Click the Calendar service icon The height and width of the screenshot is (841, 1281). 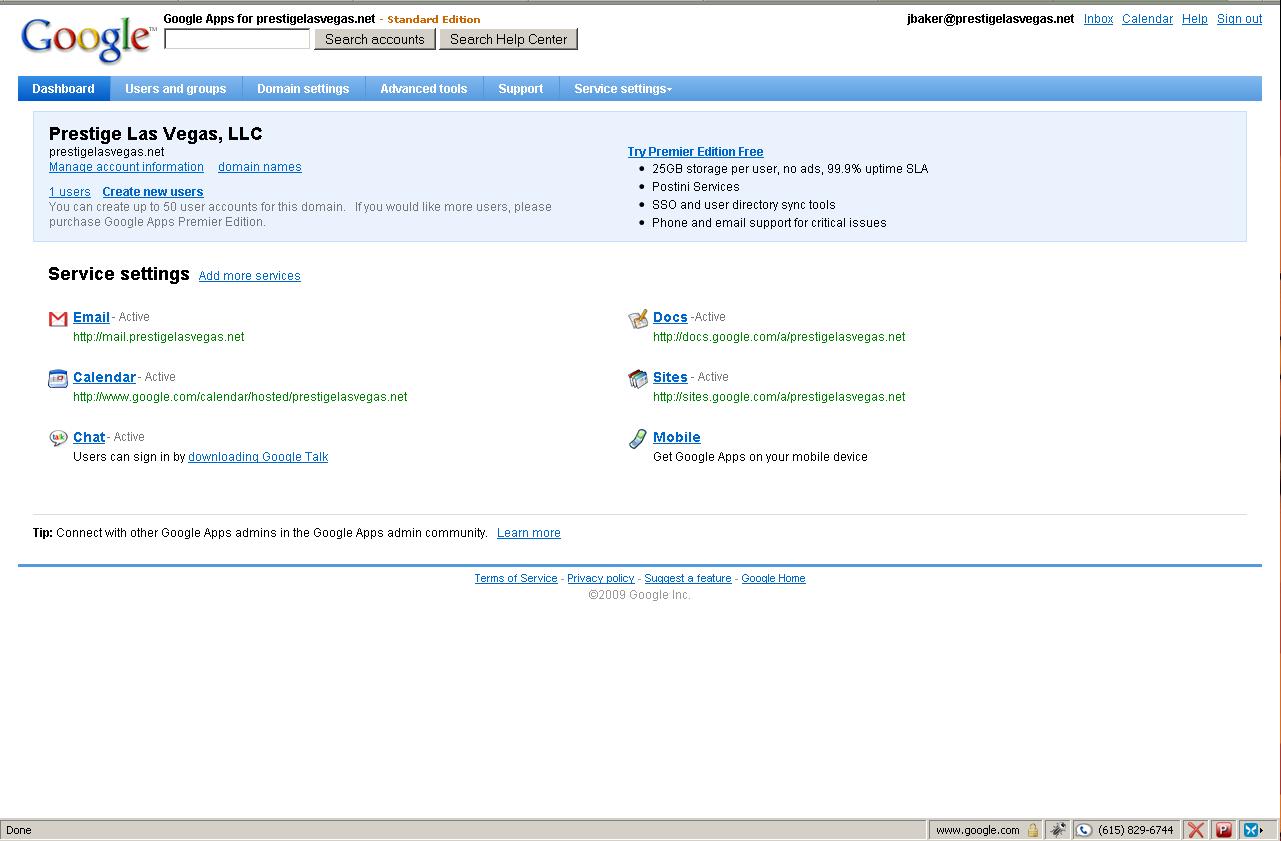pyautogui.click(x=58, y=379)
